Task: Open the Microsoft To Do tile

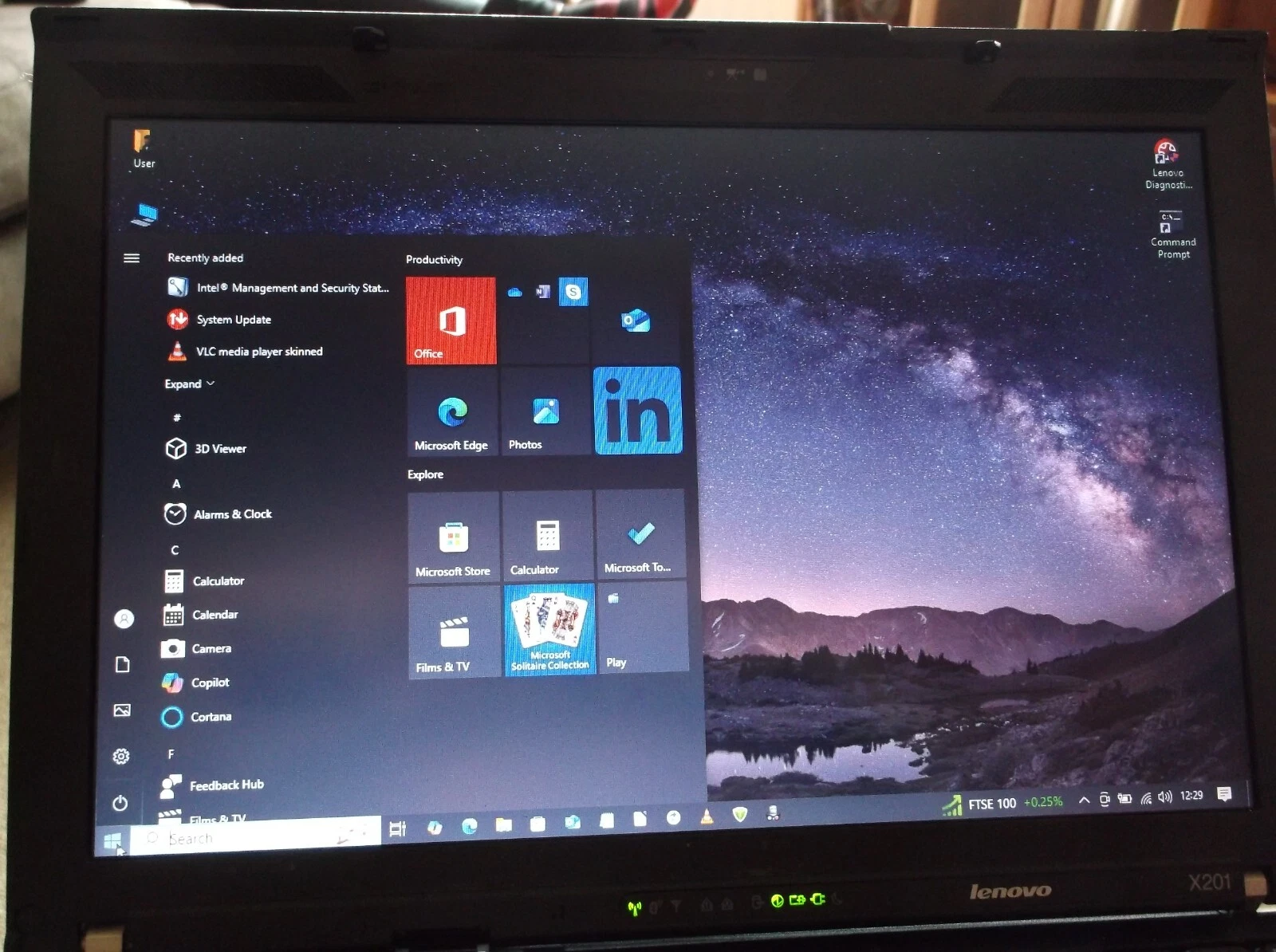Action: click(x=640, y=534)
